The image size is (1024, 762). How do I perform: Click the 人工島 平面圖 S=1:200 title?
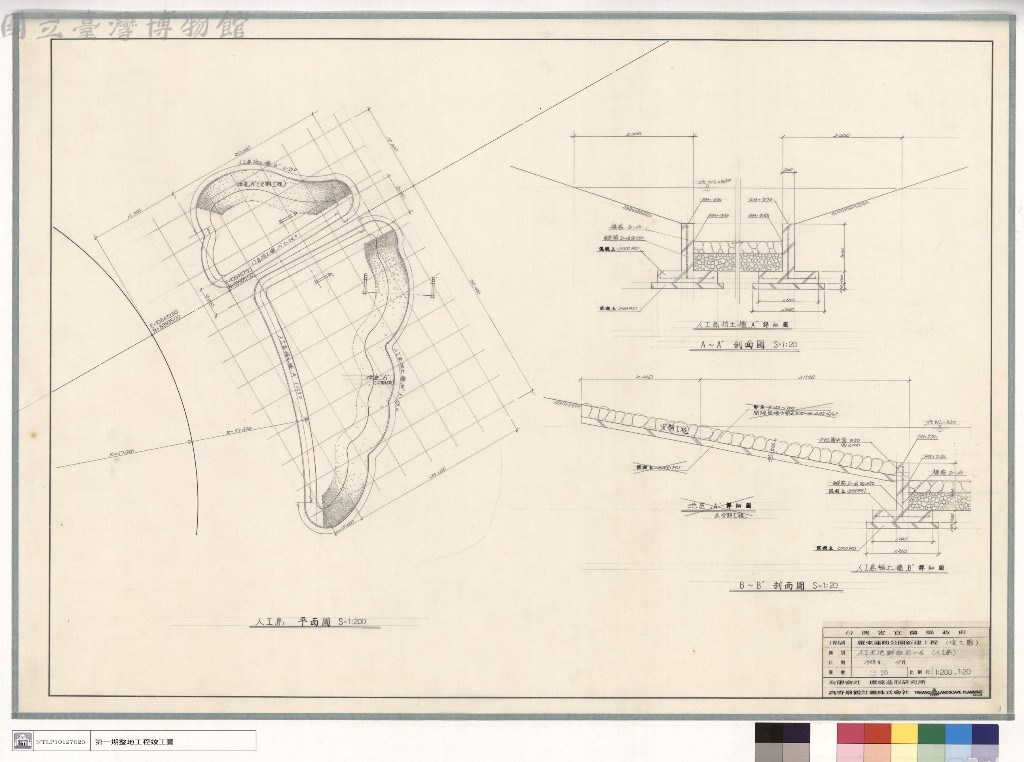tap(309, 622)
